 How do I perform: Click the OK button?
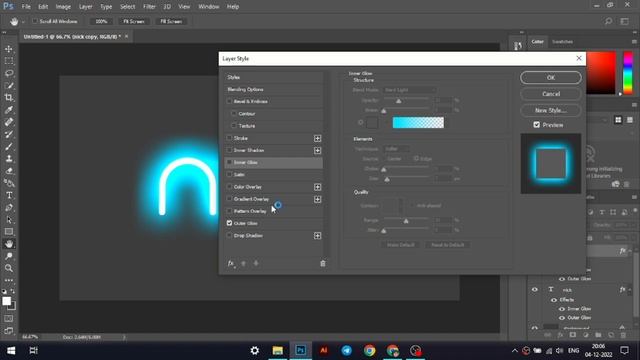pos(551,78)
